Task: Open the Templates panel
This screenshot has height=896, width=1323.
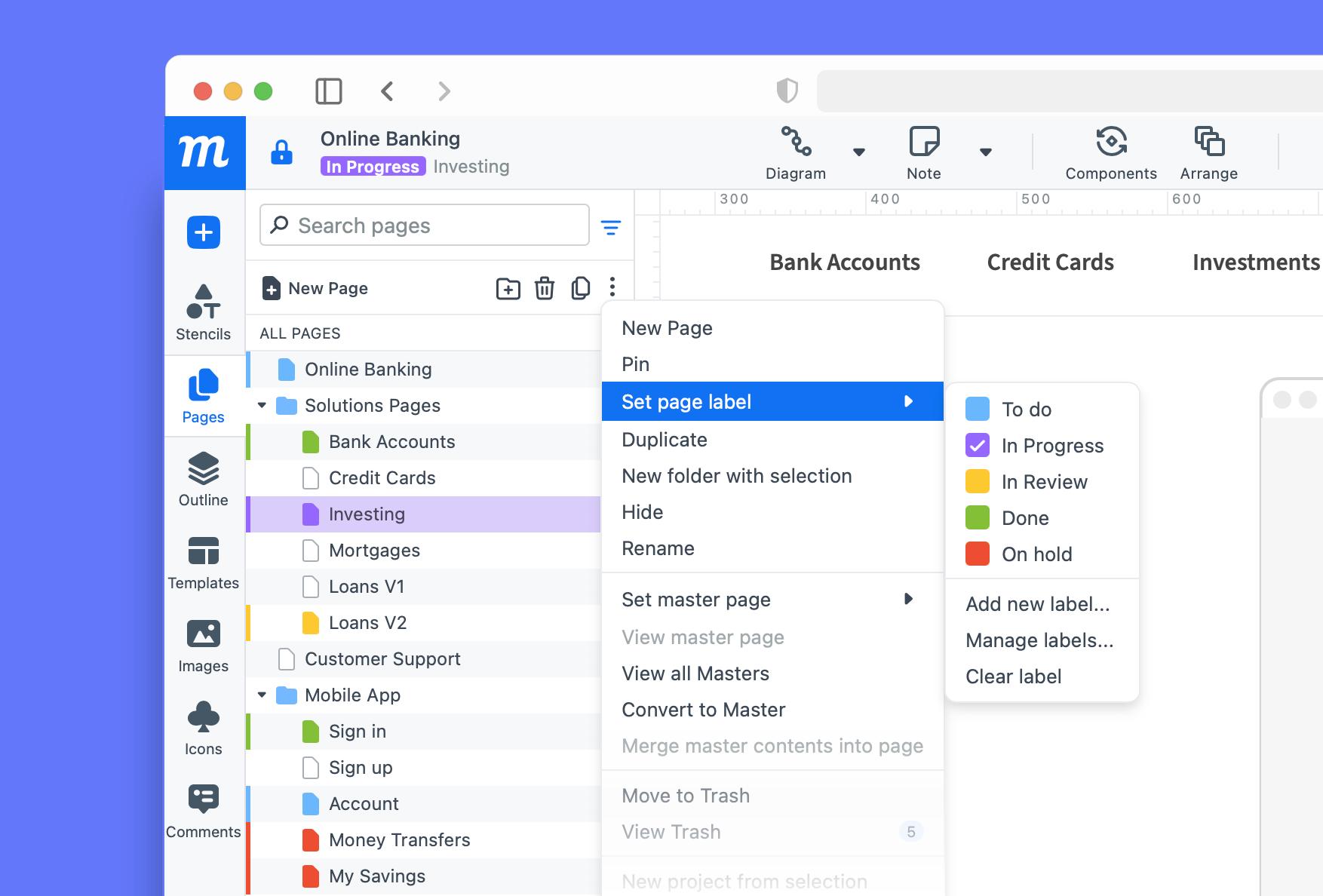Action: 203,562
